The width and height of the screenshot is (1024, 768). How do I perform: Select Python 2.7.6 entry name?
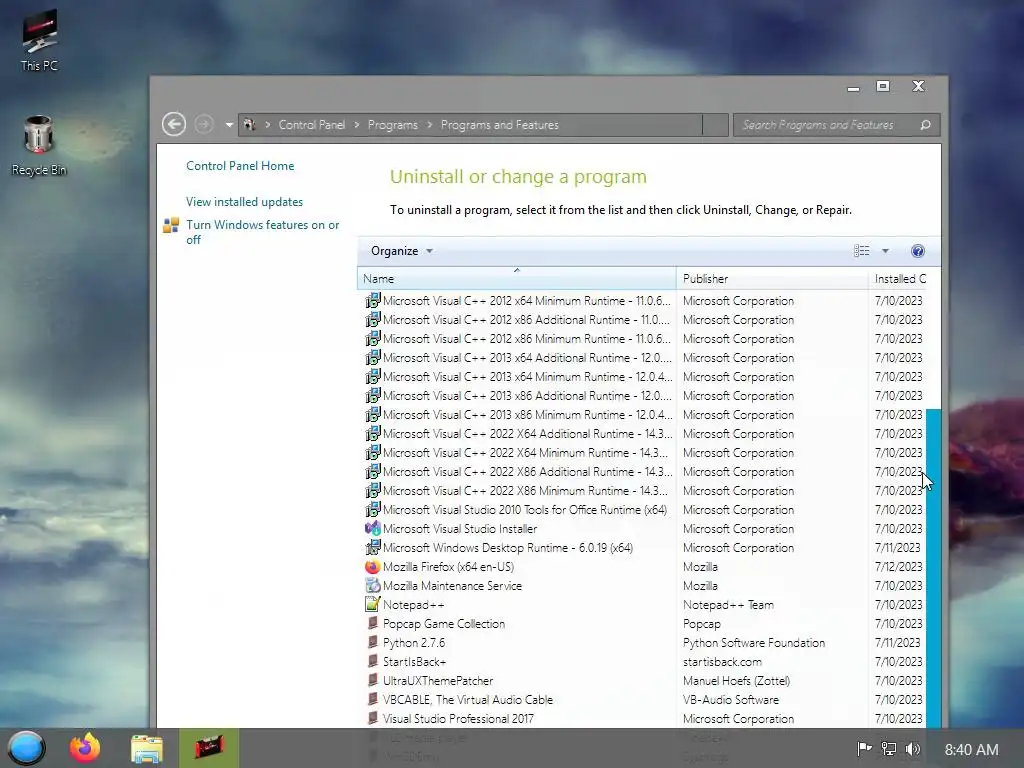click(x=414, y=643)
